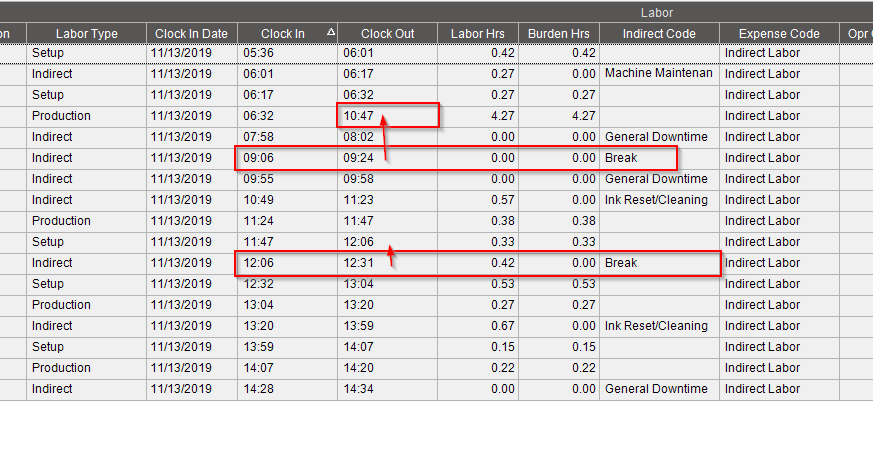Toggle sort arrow in Clock In header
873x470 pixels.
point(331,32)
